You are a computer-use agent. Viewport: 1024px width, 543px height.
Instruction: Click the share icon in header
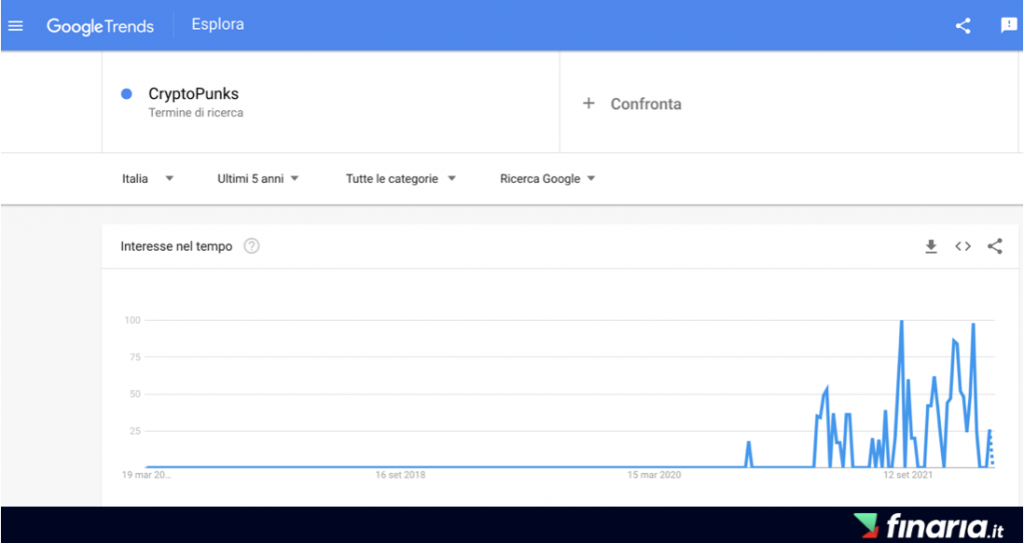(963, 26)
